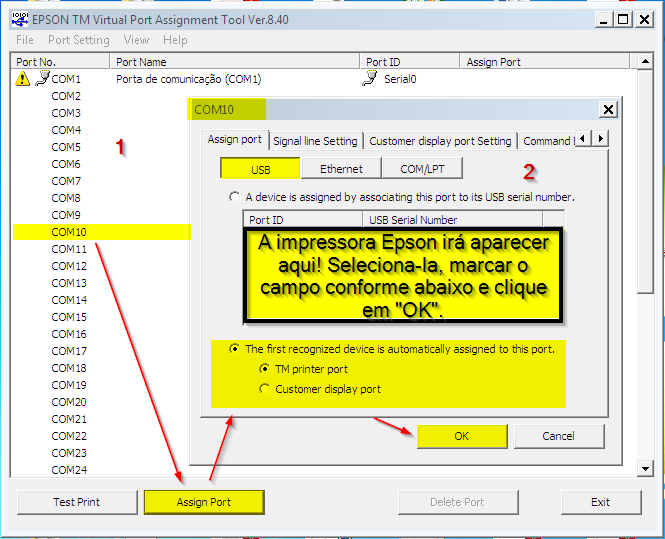Open the Port Setting menu

tap(78, 40)
